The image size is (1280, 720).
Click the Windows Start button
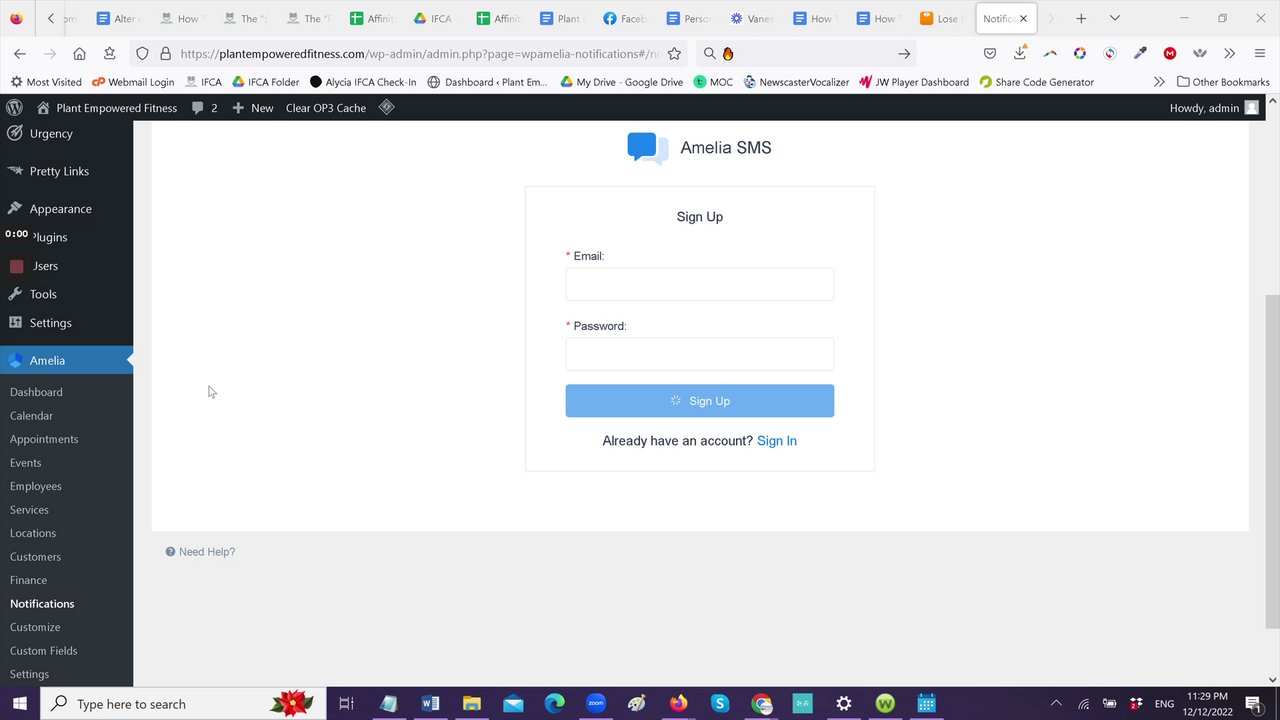point(20,704)
